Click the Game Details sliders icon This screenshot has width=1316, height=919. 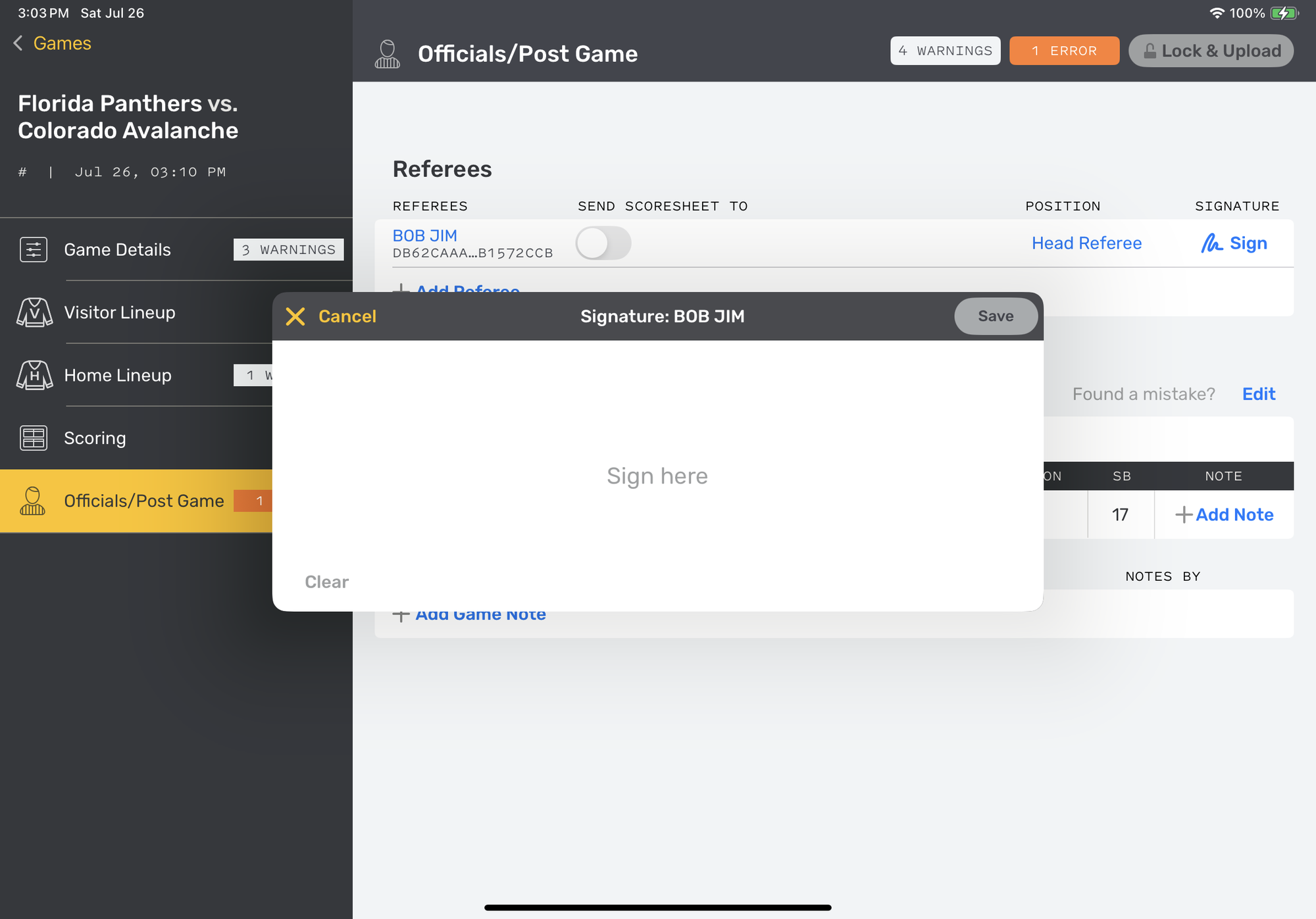tap(34, 250)
